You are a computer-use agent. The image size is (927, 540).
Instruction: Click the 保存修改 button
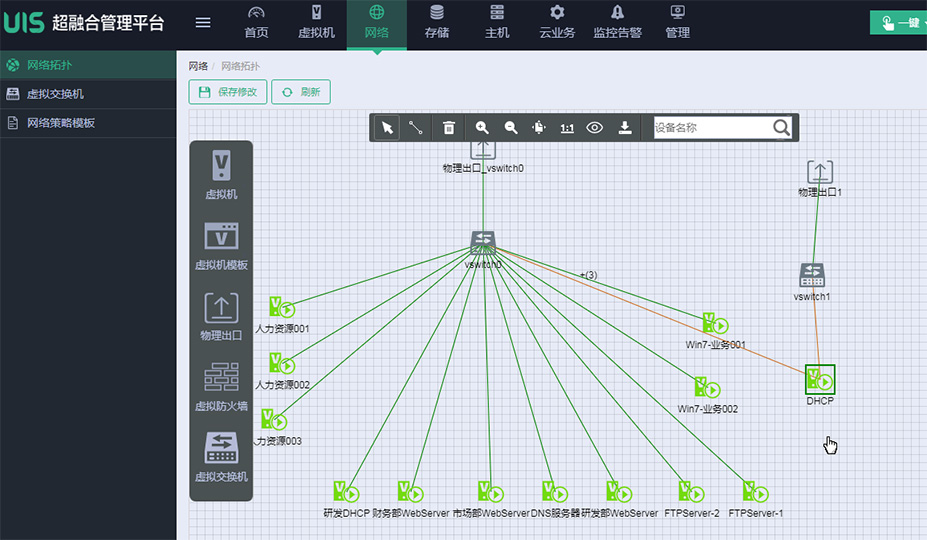(228, 92)
